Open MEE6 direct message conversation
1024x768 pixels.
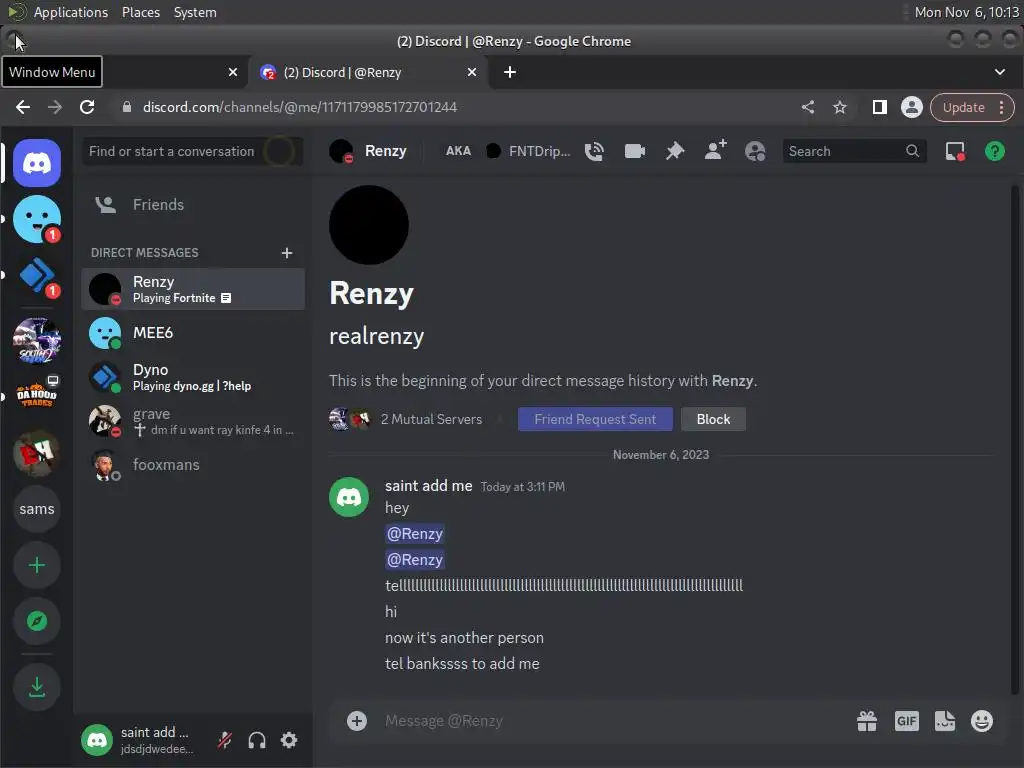[193, 333]
